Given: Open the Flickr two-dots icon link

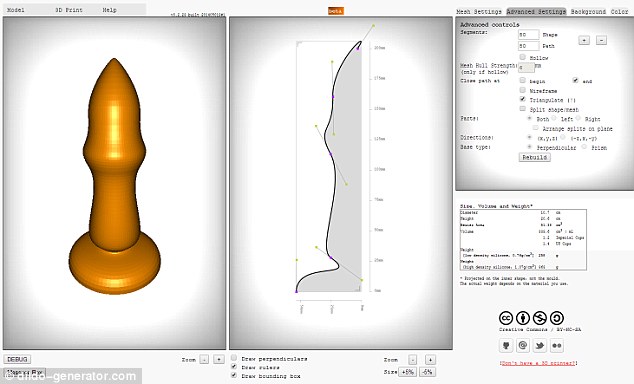Looking at the screenshot, I should (x=557, y=346).
